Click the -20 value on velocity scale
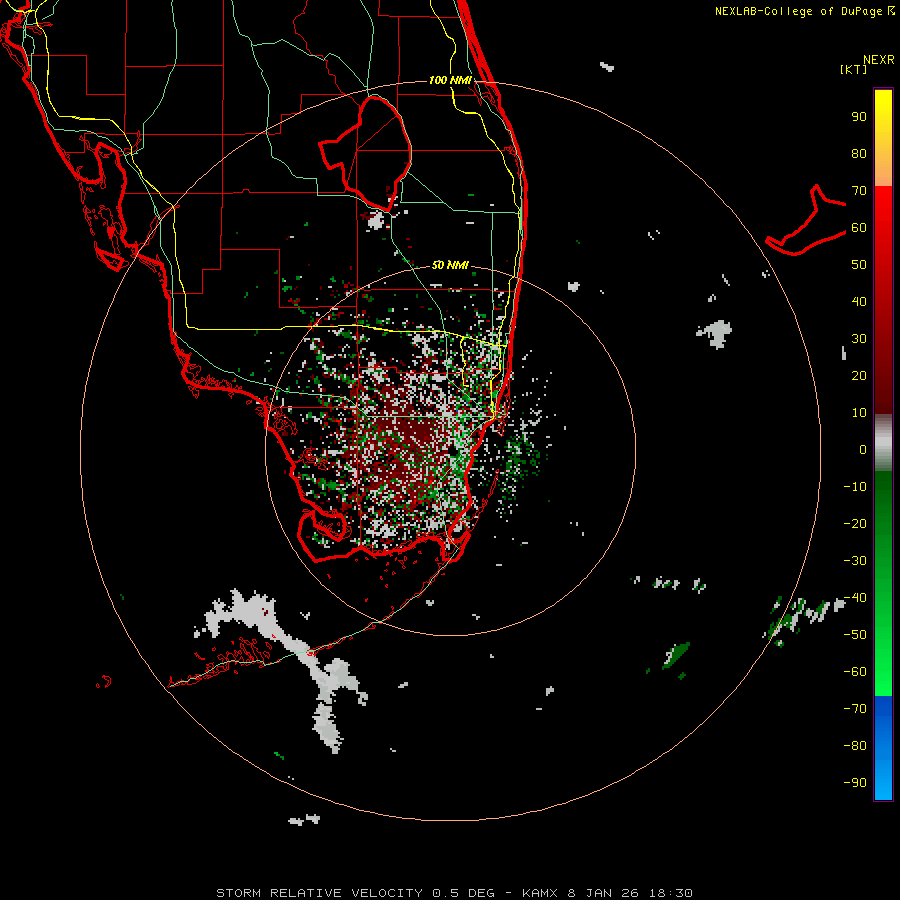Viewport: 900px width, 900px height. click(855, 524)
